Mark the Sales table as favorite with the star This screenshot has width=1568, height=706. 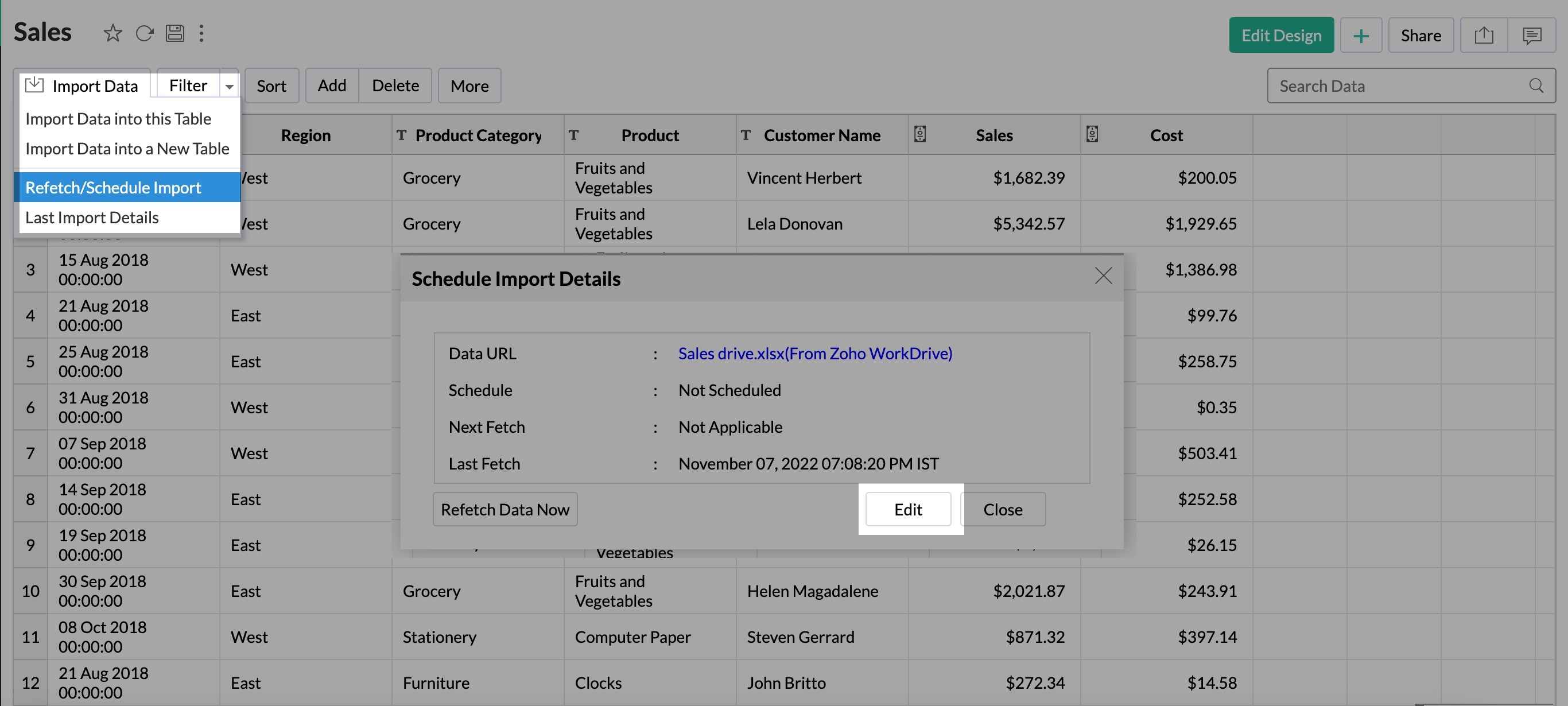coord(112,33)
